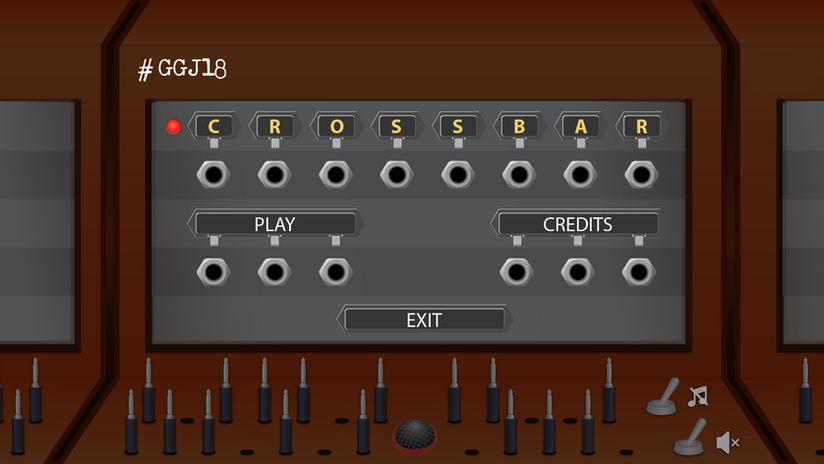Click the third socket under PLAY

tap(336, 272)
